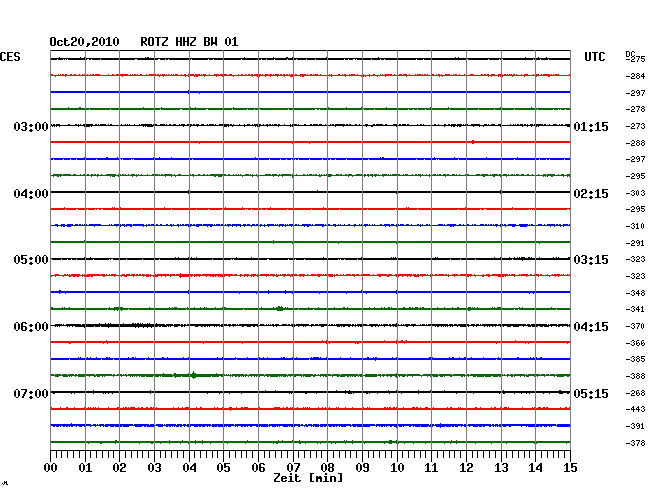Click the DC value -370
The width and height of the screenshot is (650, 494).
[x=635, y=326]
